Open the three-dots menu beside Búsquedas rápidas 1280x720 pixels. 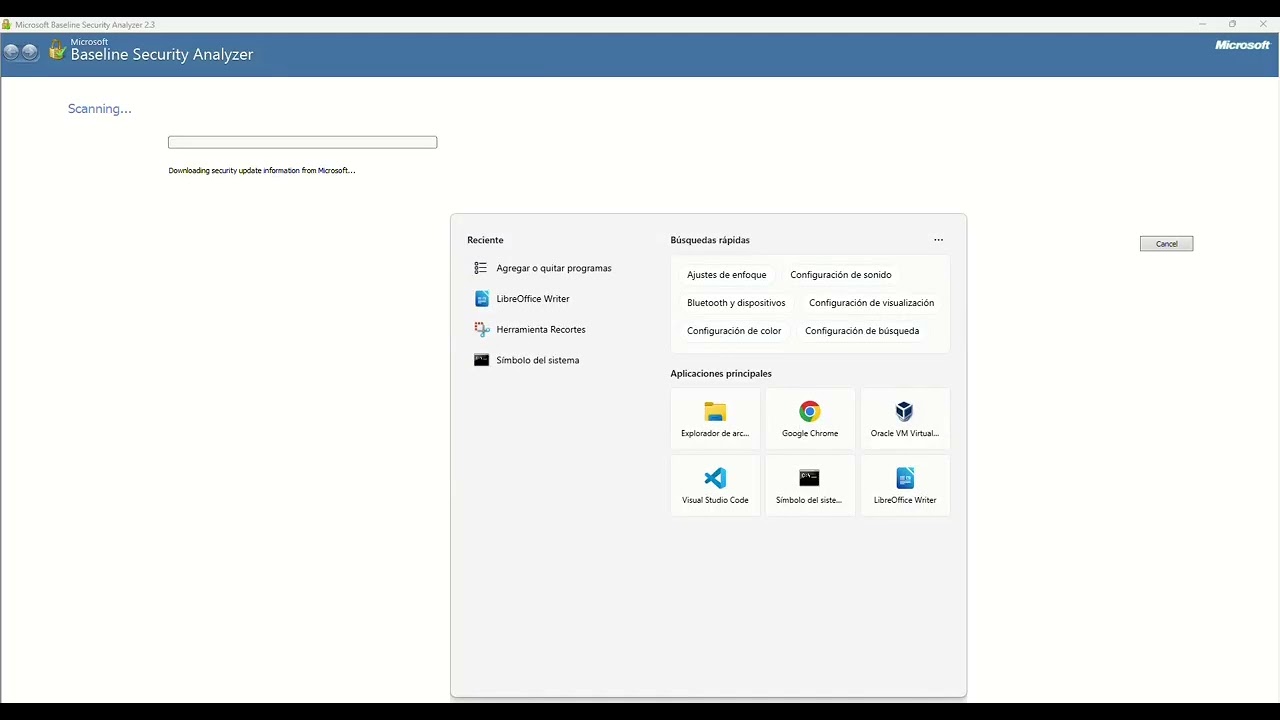[938, 240]
